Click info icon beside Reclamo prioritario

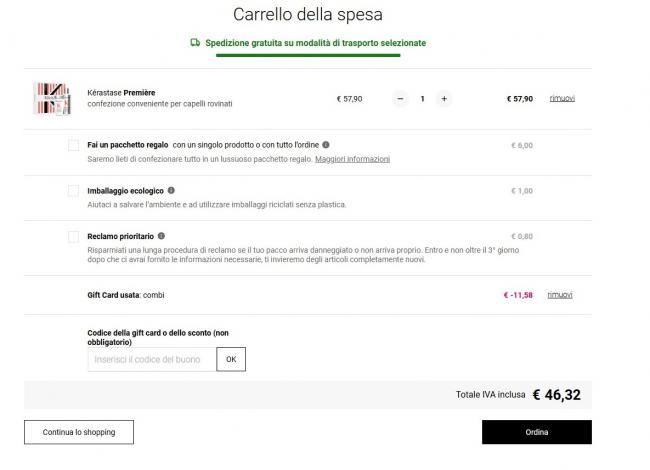pos(161,236)
